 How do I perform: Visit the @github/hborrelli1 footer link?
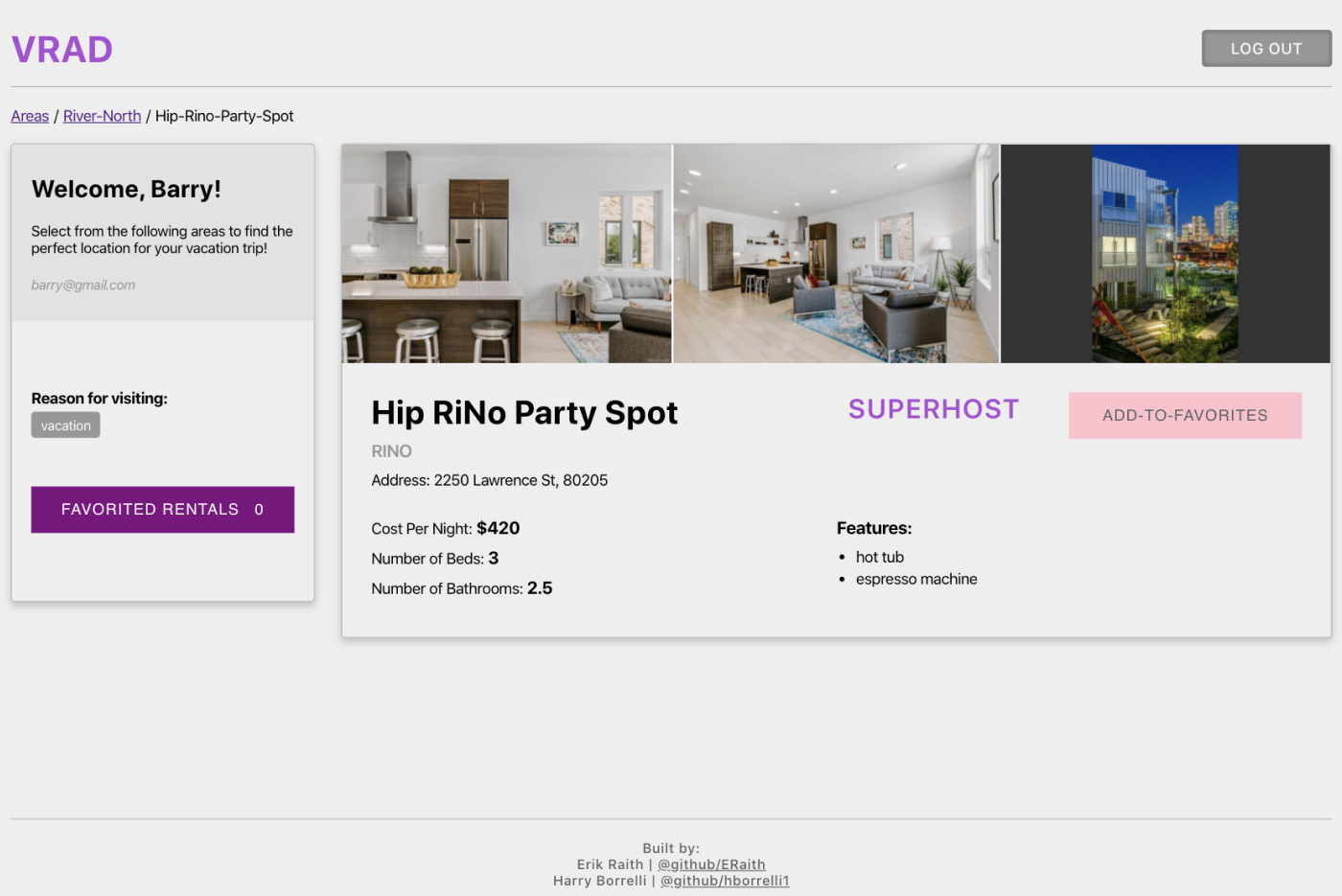point(725,881)
